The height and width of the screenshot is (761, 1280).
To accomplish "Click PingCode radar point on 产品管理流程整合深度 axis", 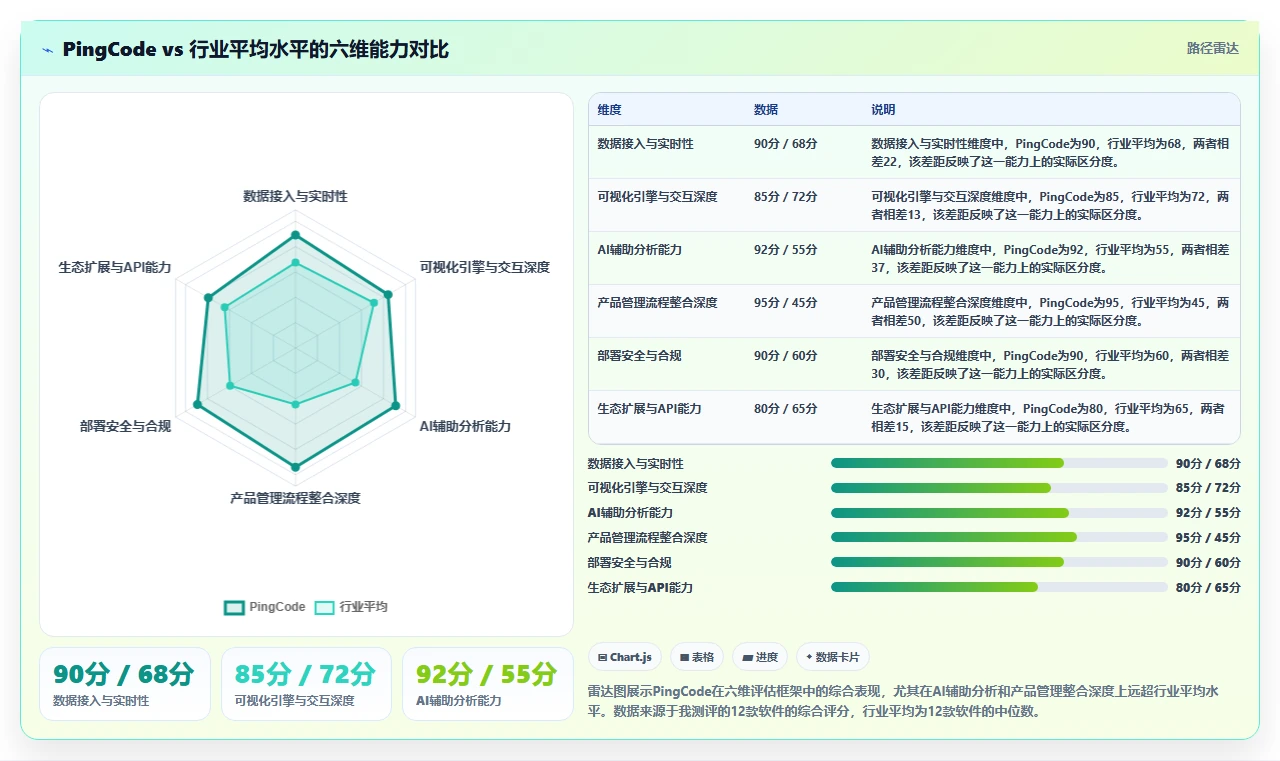I will [x=295, y=467].
